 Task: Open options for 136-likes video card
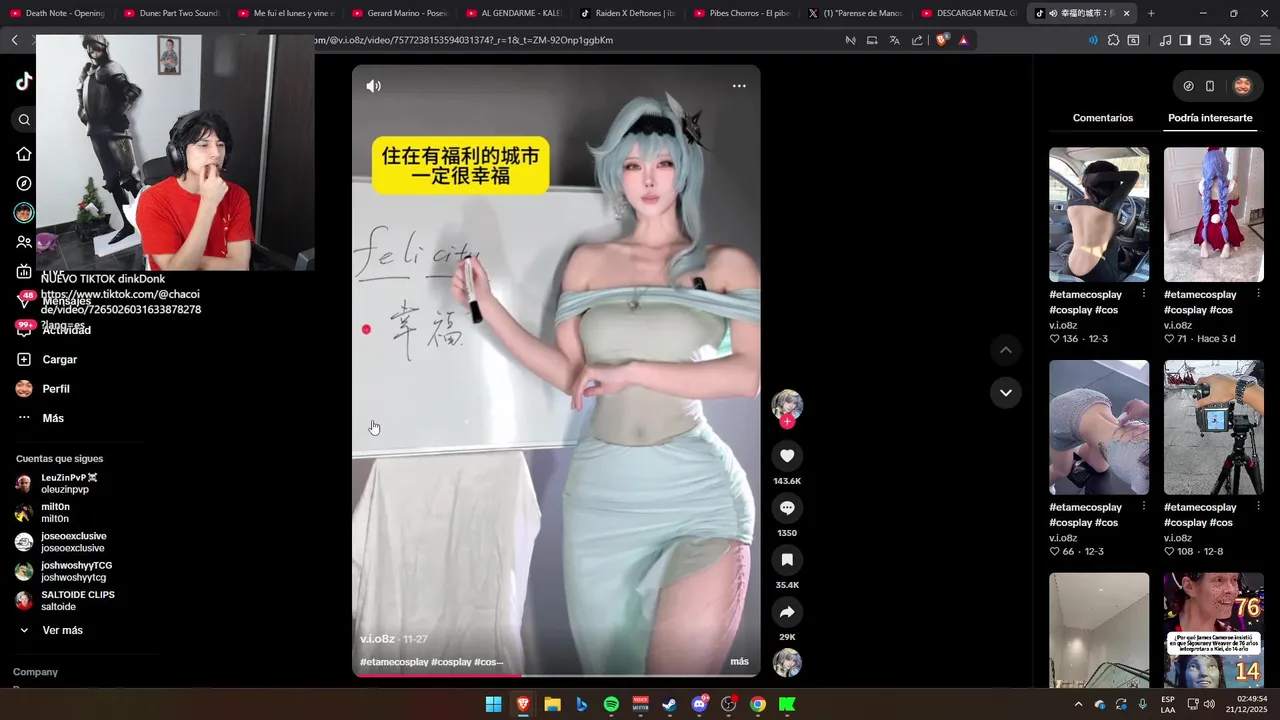click(1145, 295)
